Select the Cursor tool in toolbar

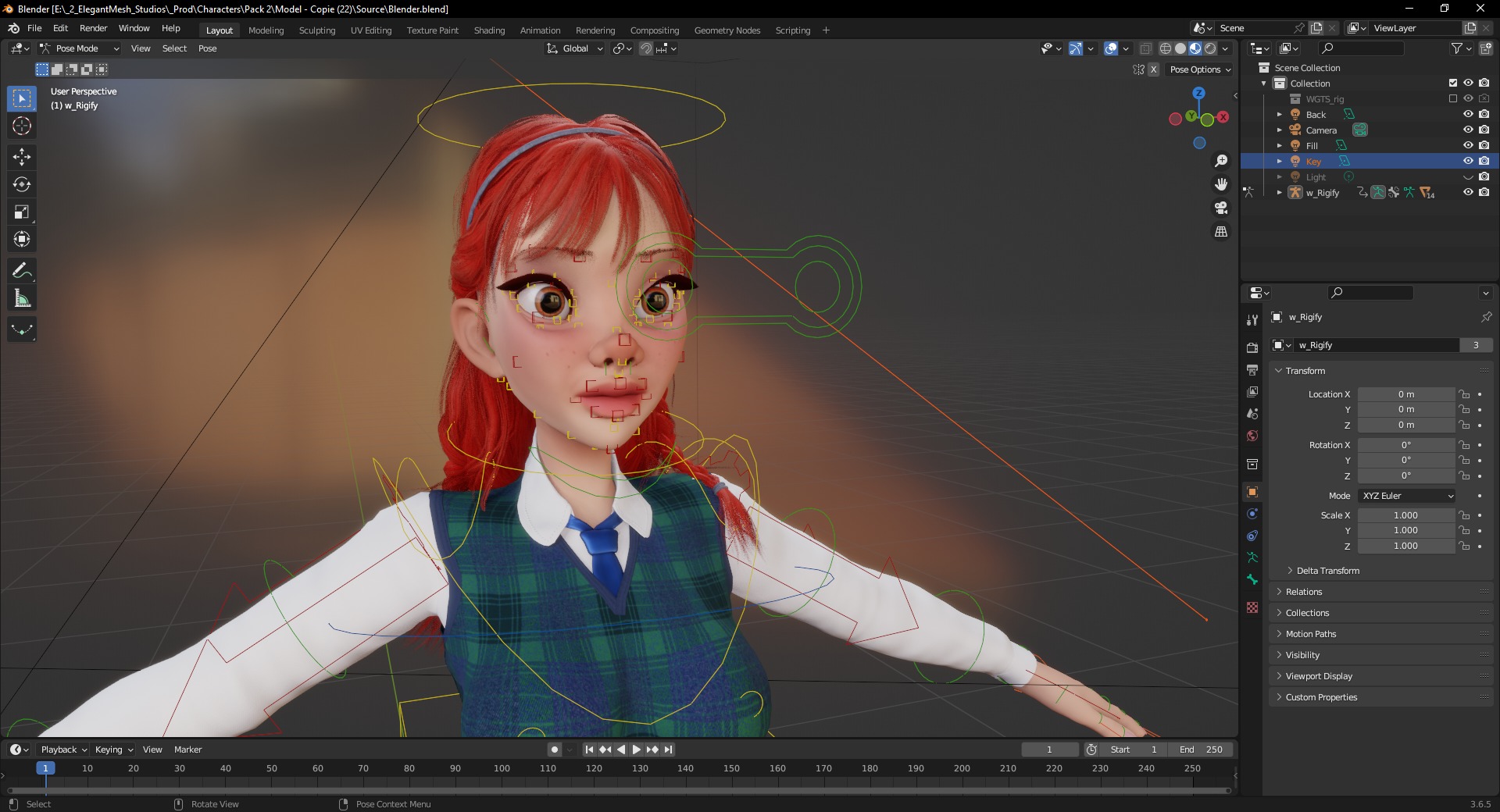pyautogui.click(x=22, y=126)
